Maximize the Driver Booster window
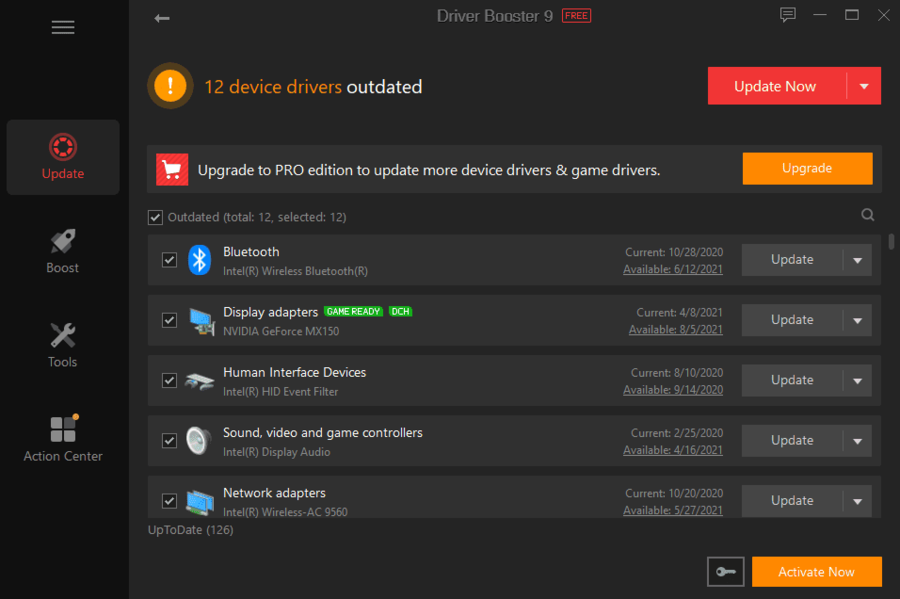The image size is (900, 599). click(x=852, y=15)
